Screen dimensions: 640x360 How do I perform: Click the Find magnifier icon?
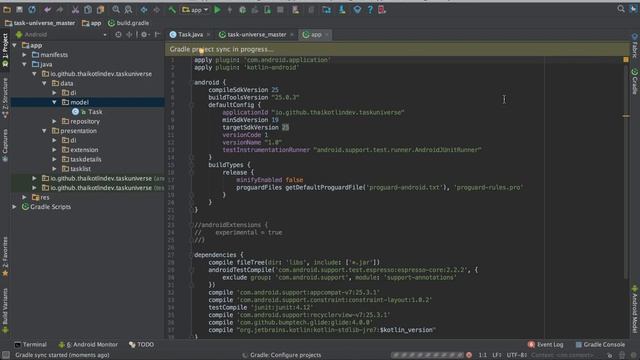tap(116, 9)
